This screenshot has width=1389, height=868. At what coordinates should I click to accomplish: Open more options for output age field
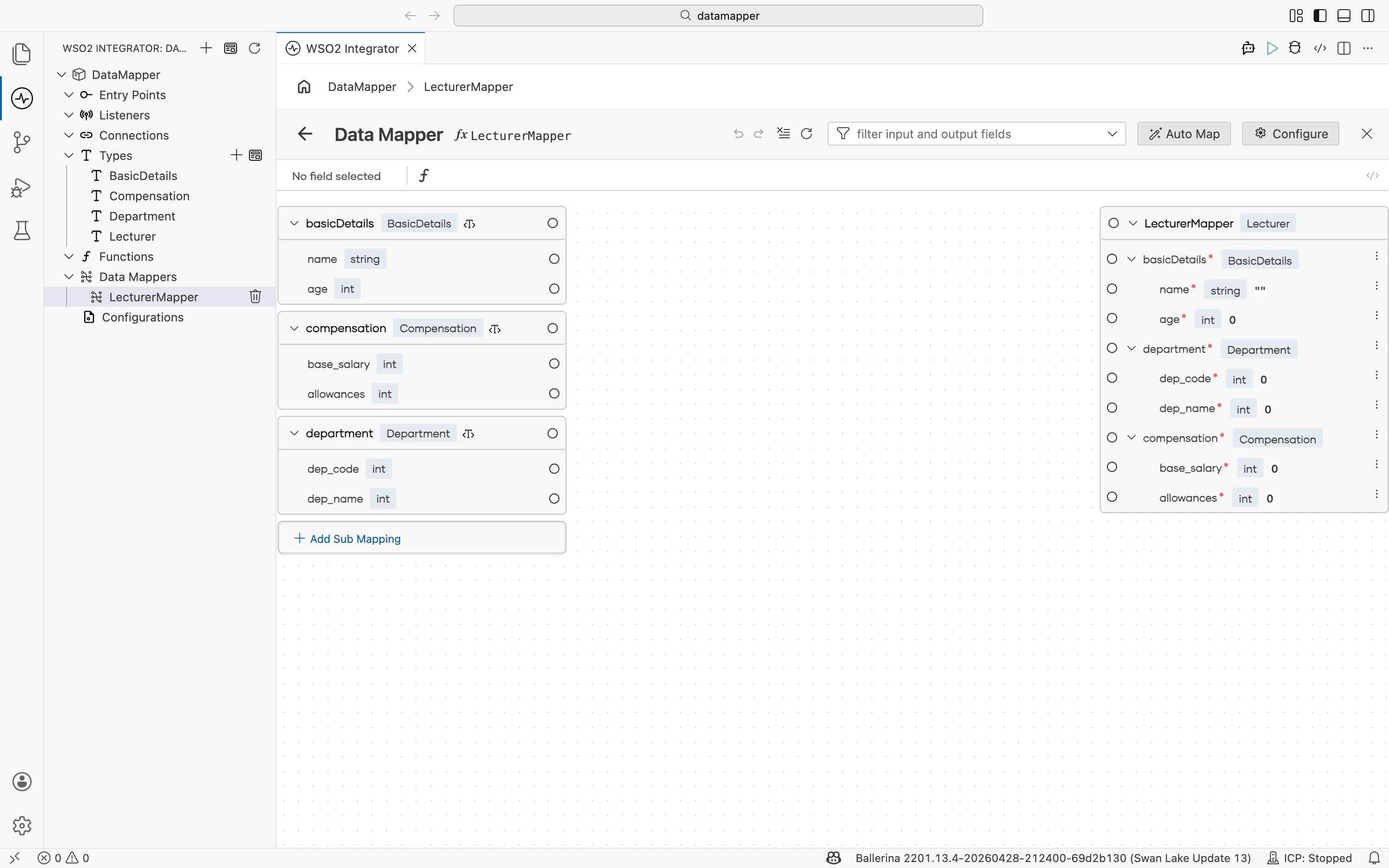[x=1377, y=316]
